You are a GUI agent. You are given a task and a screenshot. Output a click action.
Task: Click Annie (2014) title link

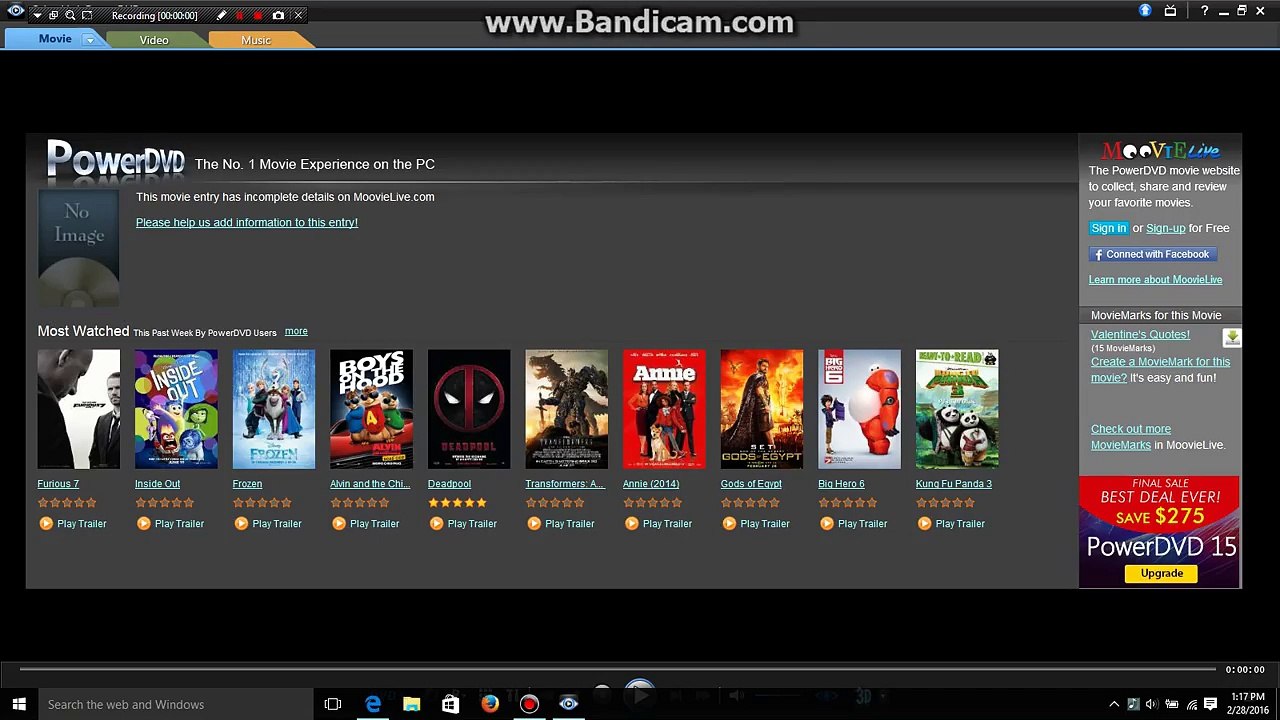(x=651, y=484)
